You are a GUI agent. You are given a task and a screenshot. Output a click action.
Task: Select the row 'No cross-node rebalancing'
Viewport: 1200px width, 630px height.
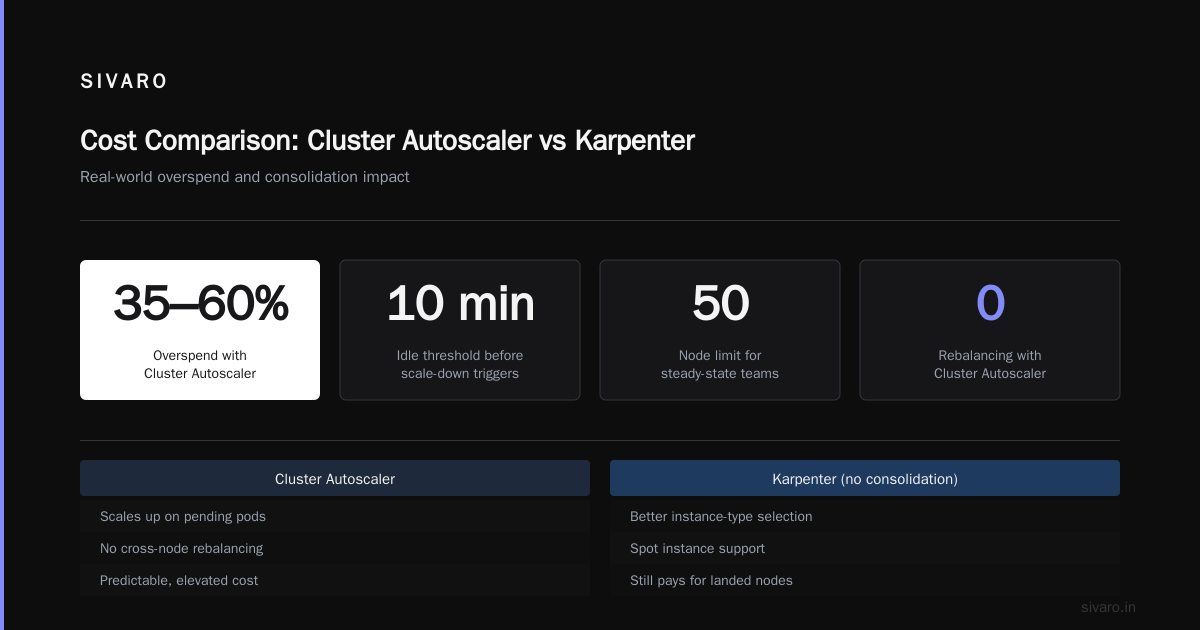point(335,548)
